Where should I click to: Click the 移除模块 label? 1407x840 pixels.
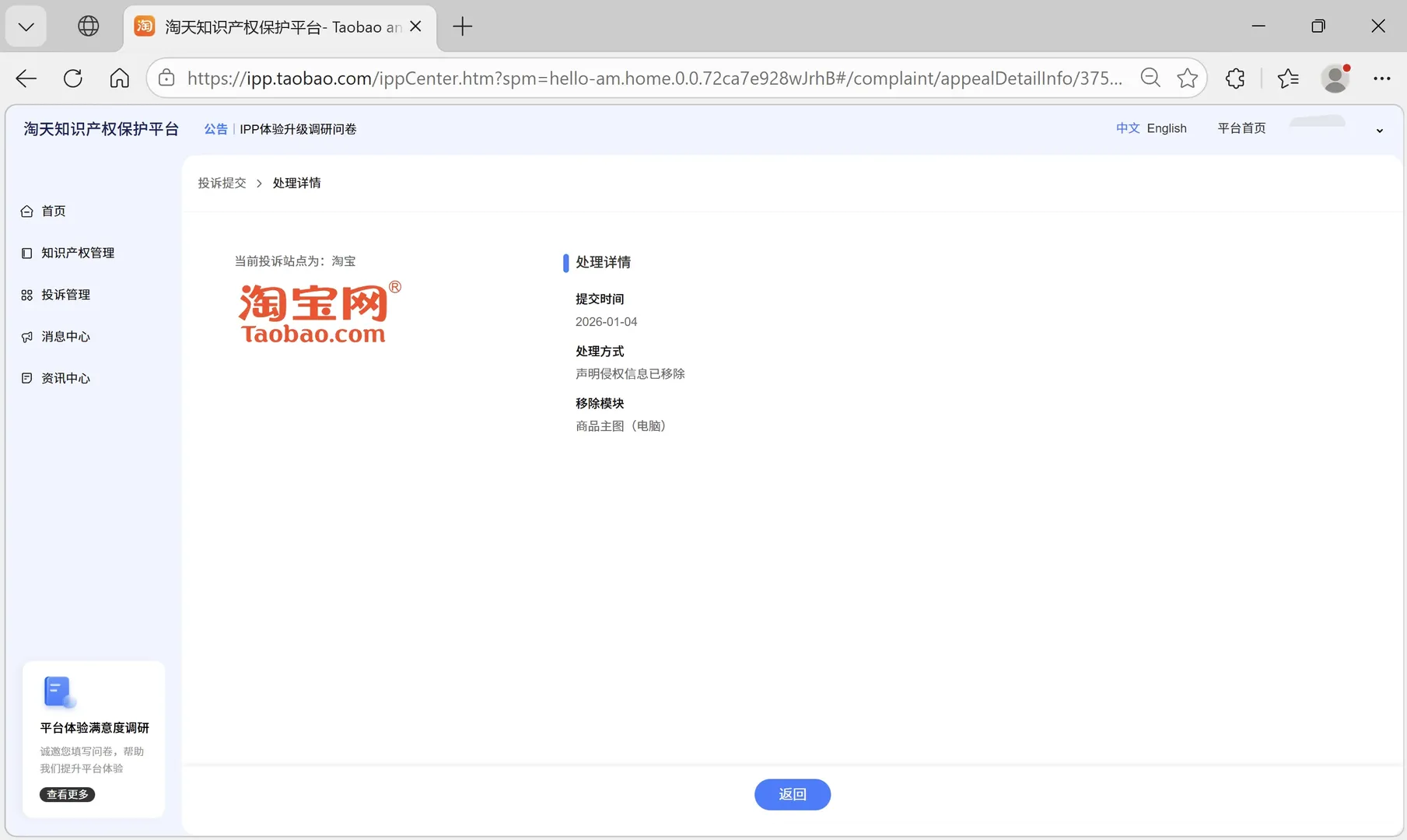point(600,404)
